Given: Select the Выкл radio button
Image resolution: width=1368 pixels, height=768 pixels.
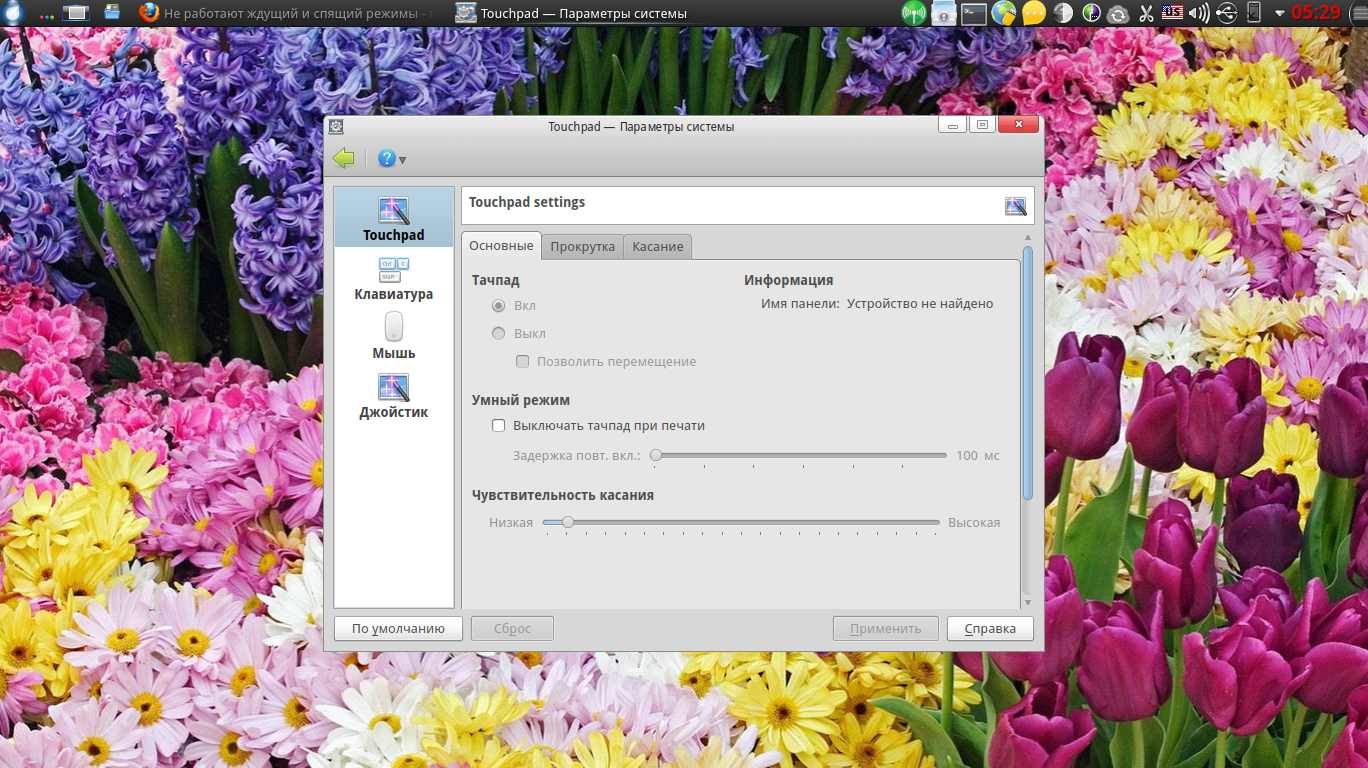Looking at the screenshot, I should point(498,334).
